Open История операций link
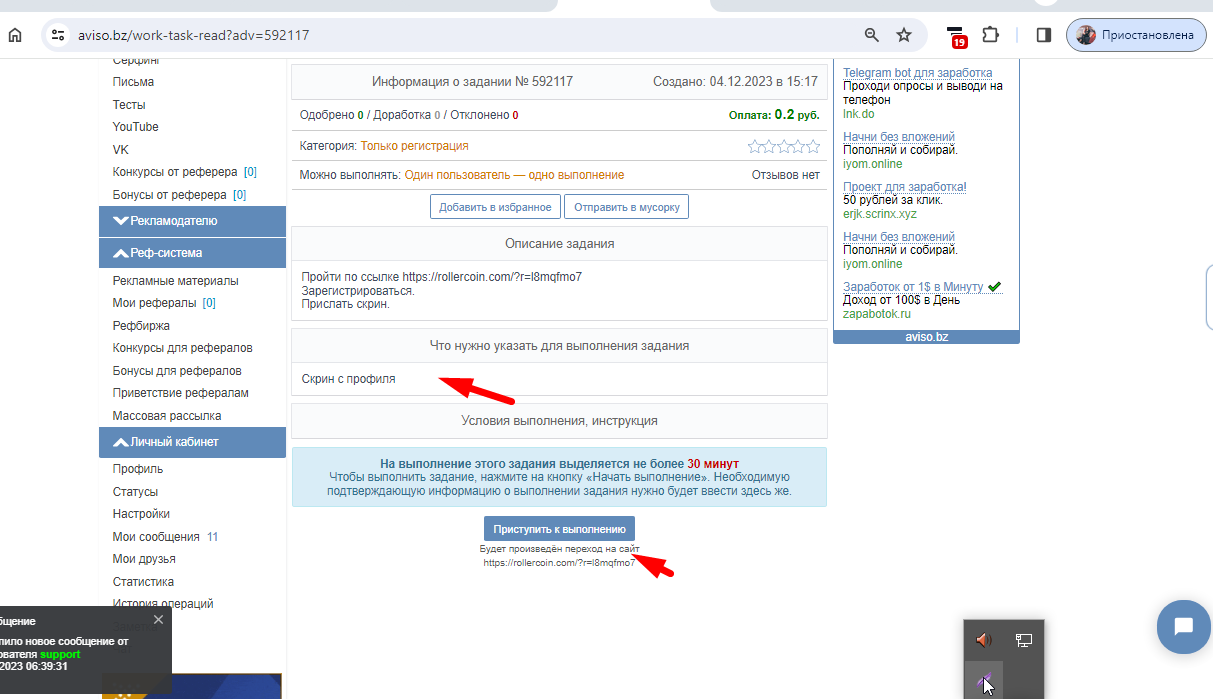Screen dimensions: 1213x699 point(163,604)
